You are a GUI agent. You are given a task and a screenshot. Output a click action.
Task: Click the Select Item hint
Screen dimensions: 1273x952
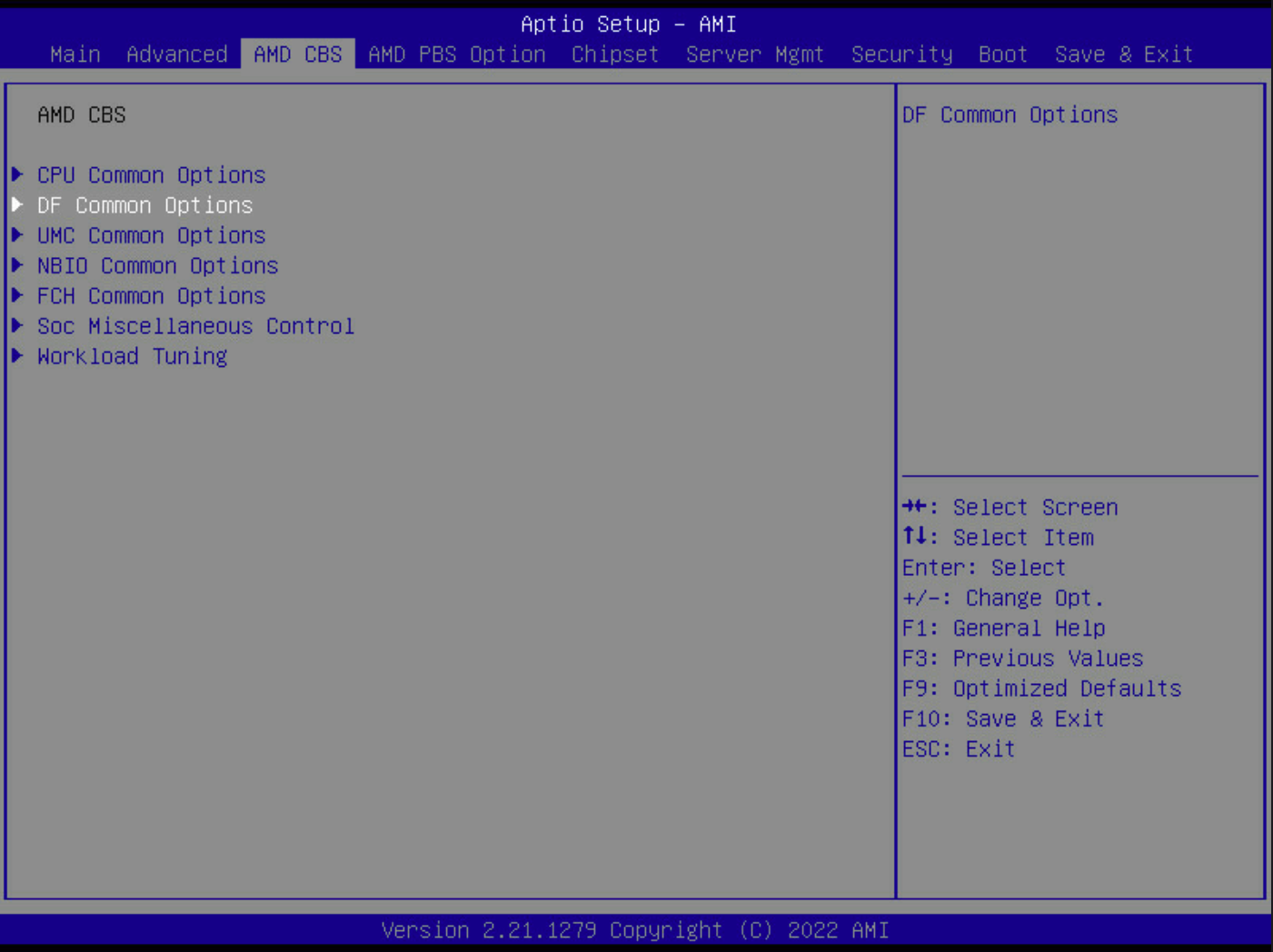point(998,538)
